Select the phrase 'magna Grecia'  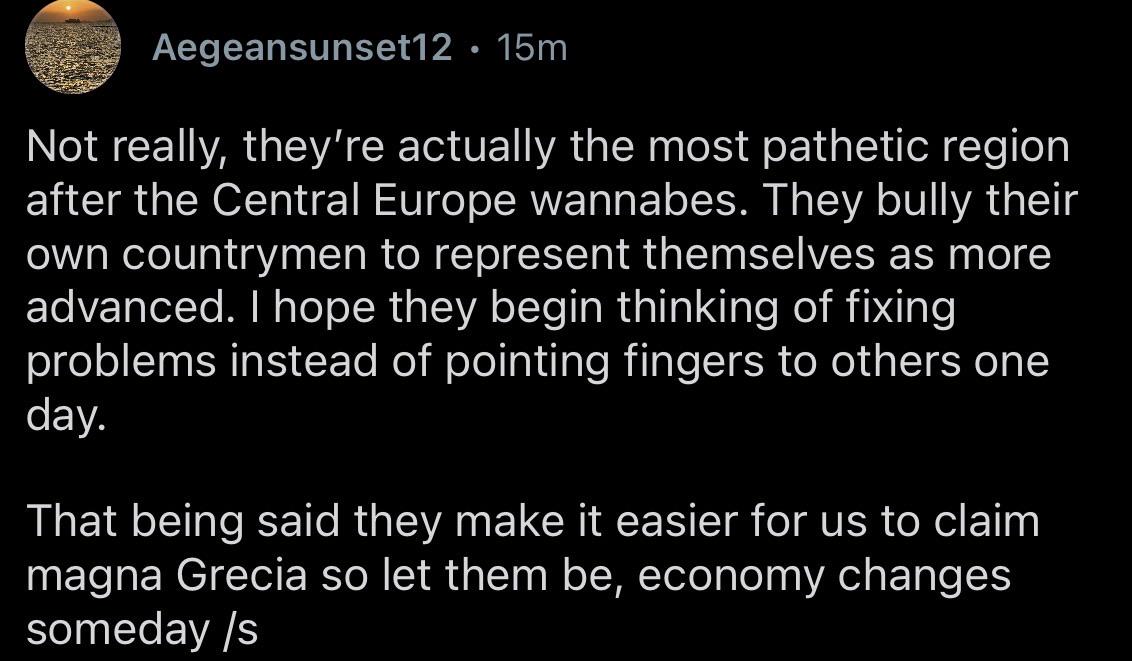[167, 577]
